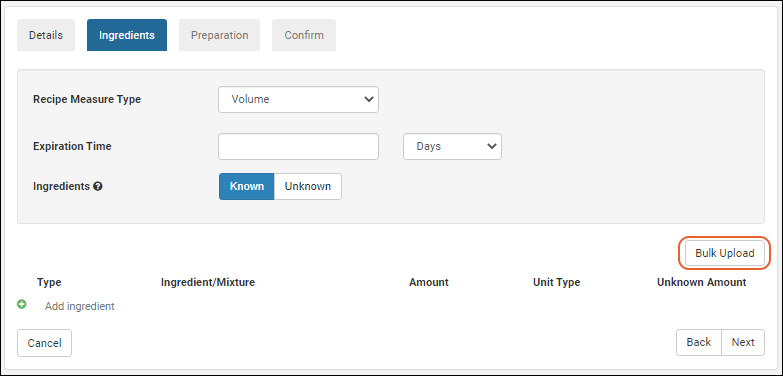
Task: Expand the Days unit dropdown
Action: (x=452, y=146)
